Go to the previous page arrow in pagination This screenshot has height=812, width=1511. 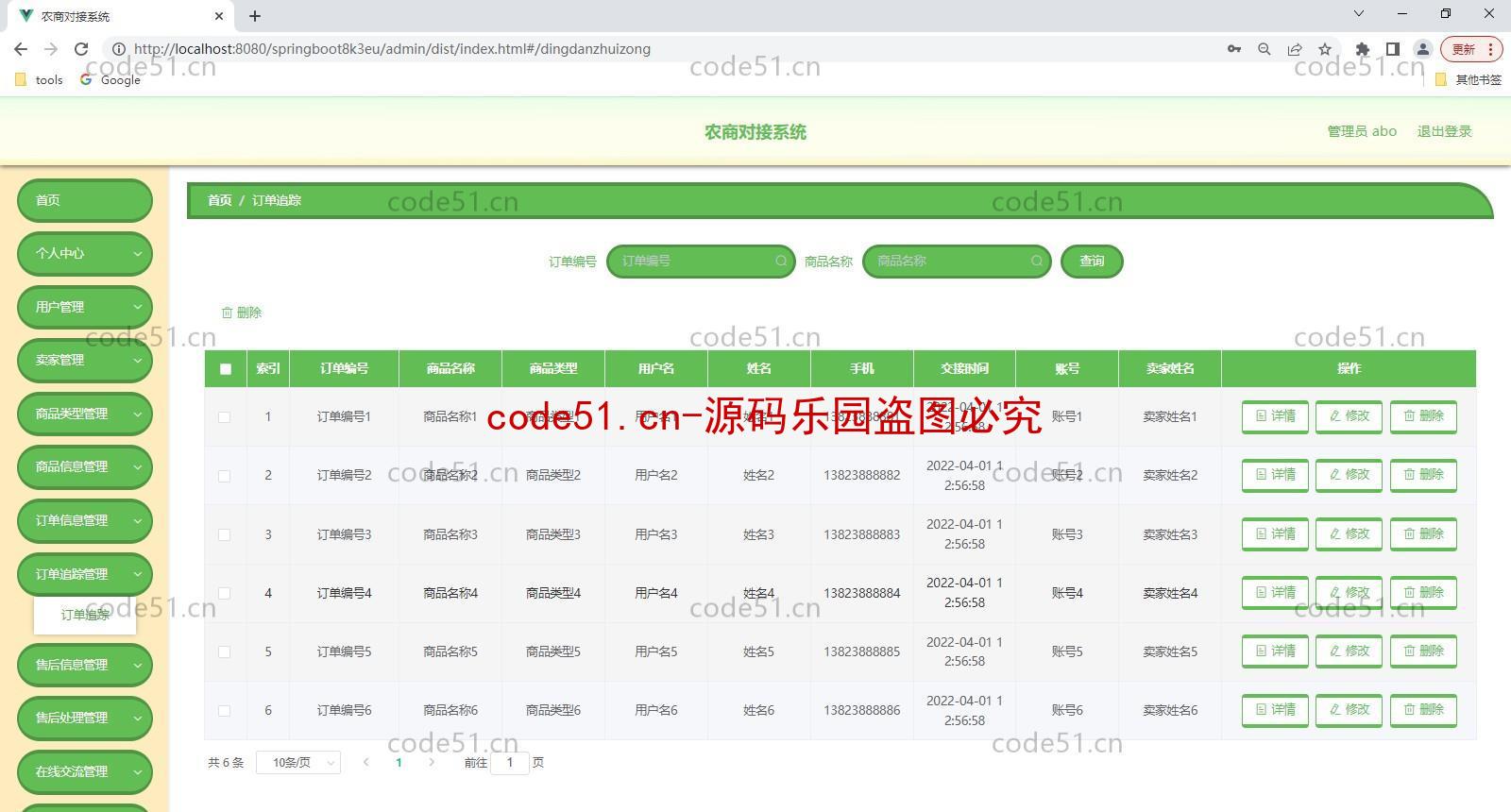[365, 762]
